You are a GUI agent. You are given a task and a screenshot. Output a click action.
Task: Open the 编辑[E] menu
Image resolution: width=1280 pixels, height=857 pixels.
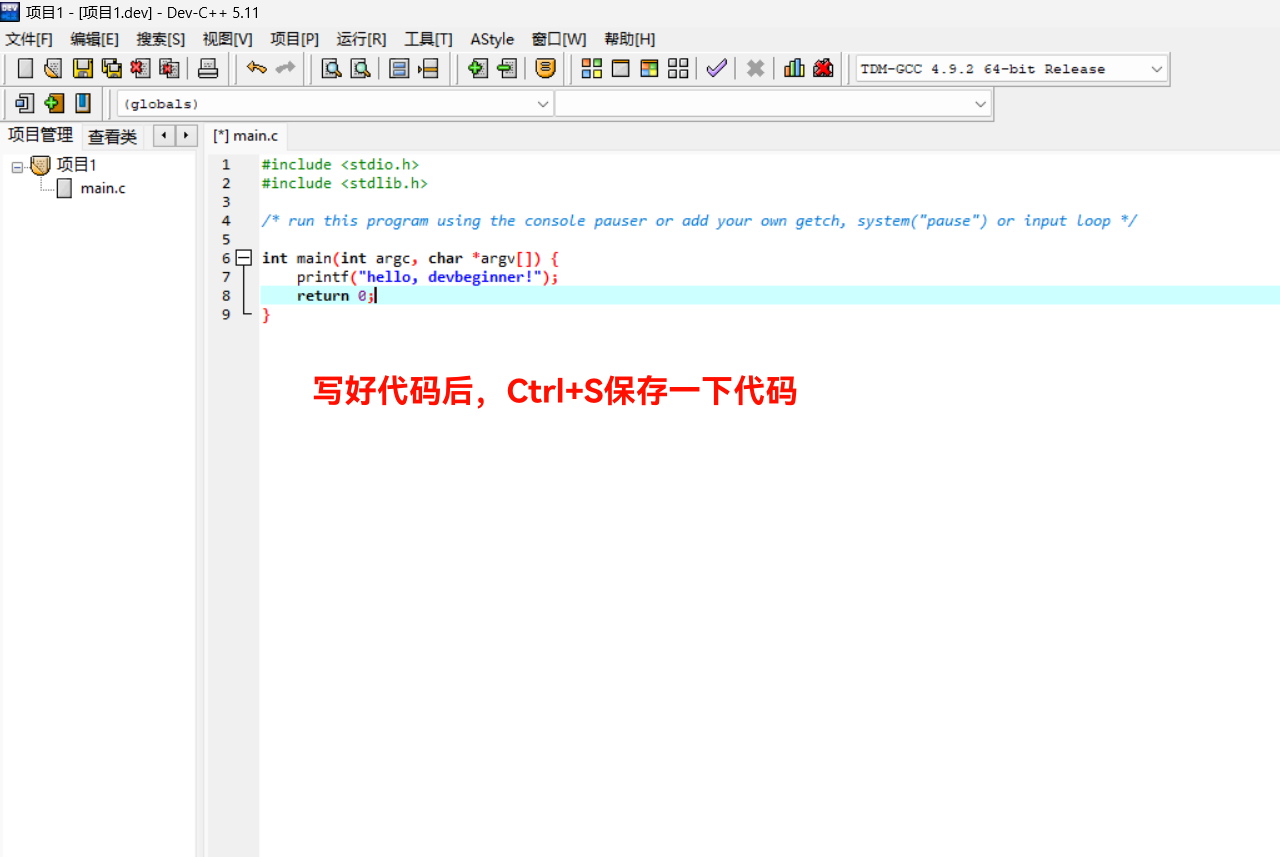coord(94,39)
